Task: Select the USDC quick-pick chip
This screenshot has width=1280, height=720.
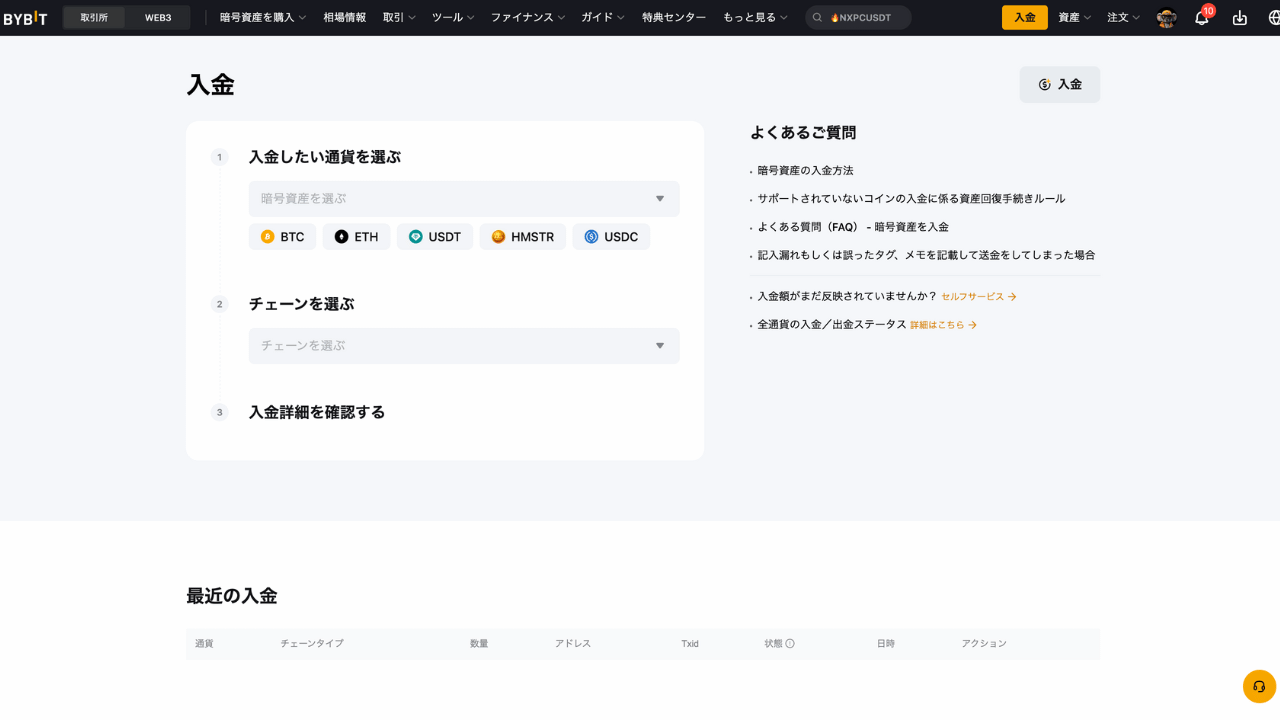Action: 610,236
